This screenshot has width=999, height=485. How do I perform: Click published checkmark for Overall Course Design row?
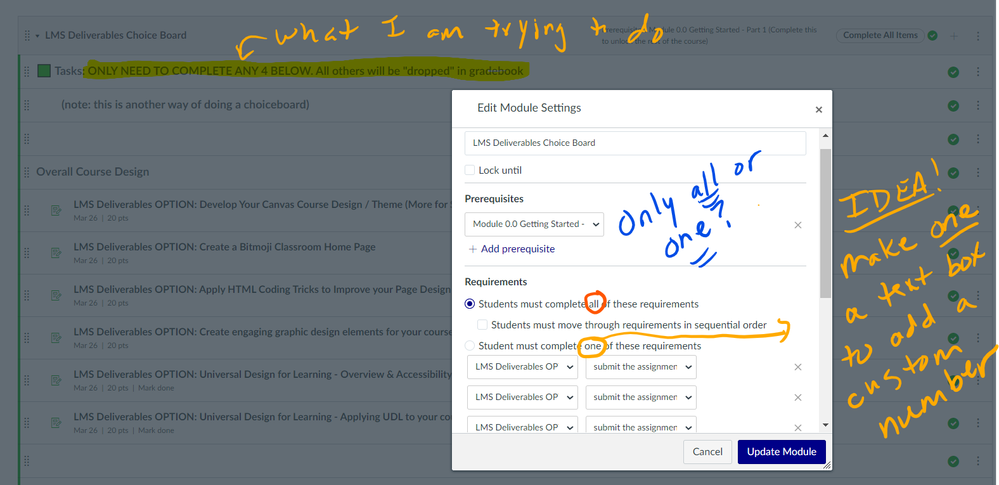(953, 172)
